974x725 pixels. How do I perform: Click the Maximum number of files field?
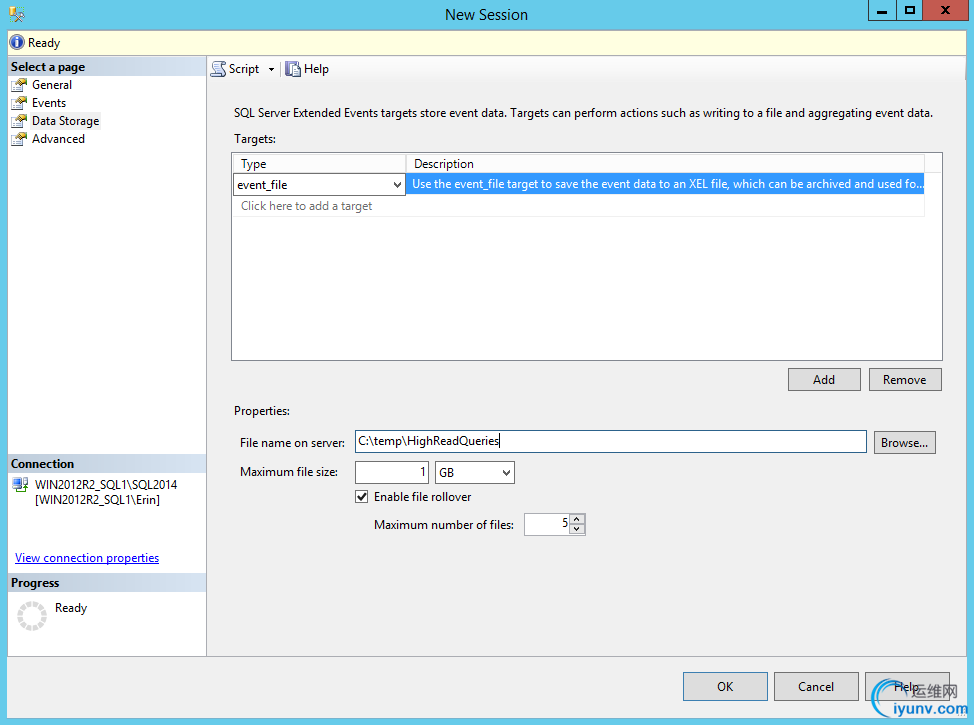(547, 524)
